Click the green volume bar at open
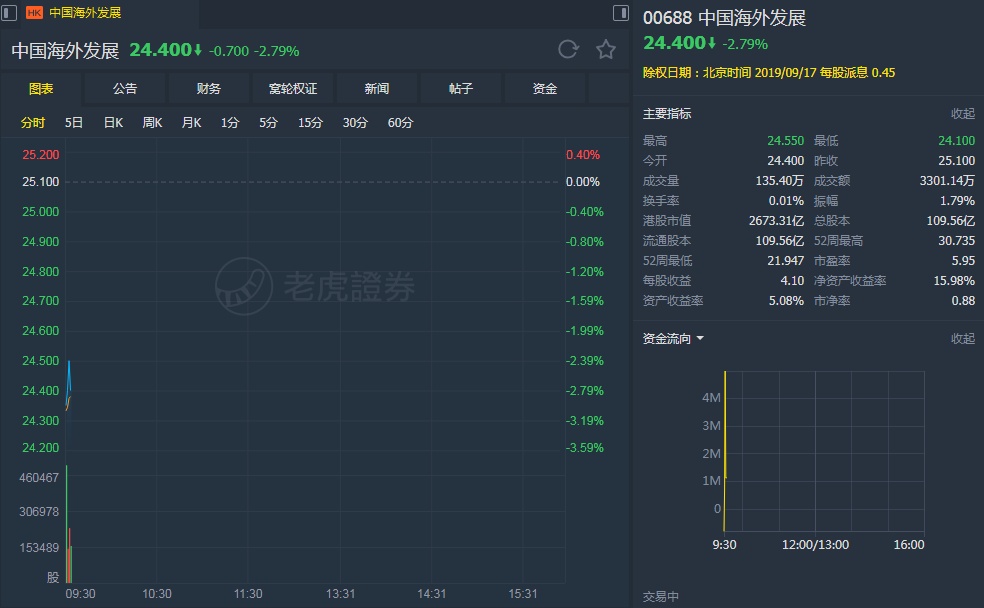 pyautogui.click(x=67, y=524)
